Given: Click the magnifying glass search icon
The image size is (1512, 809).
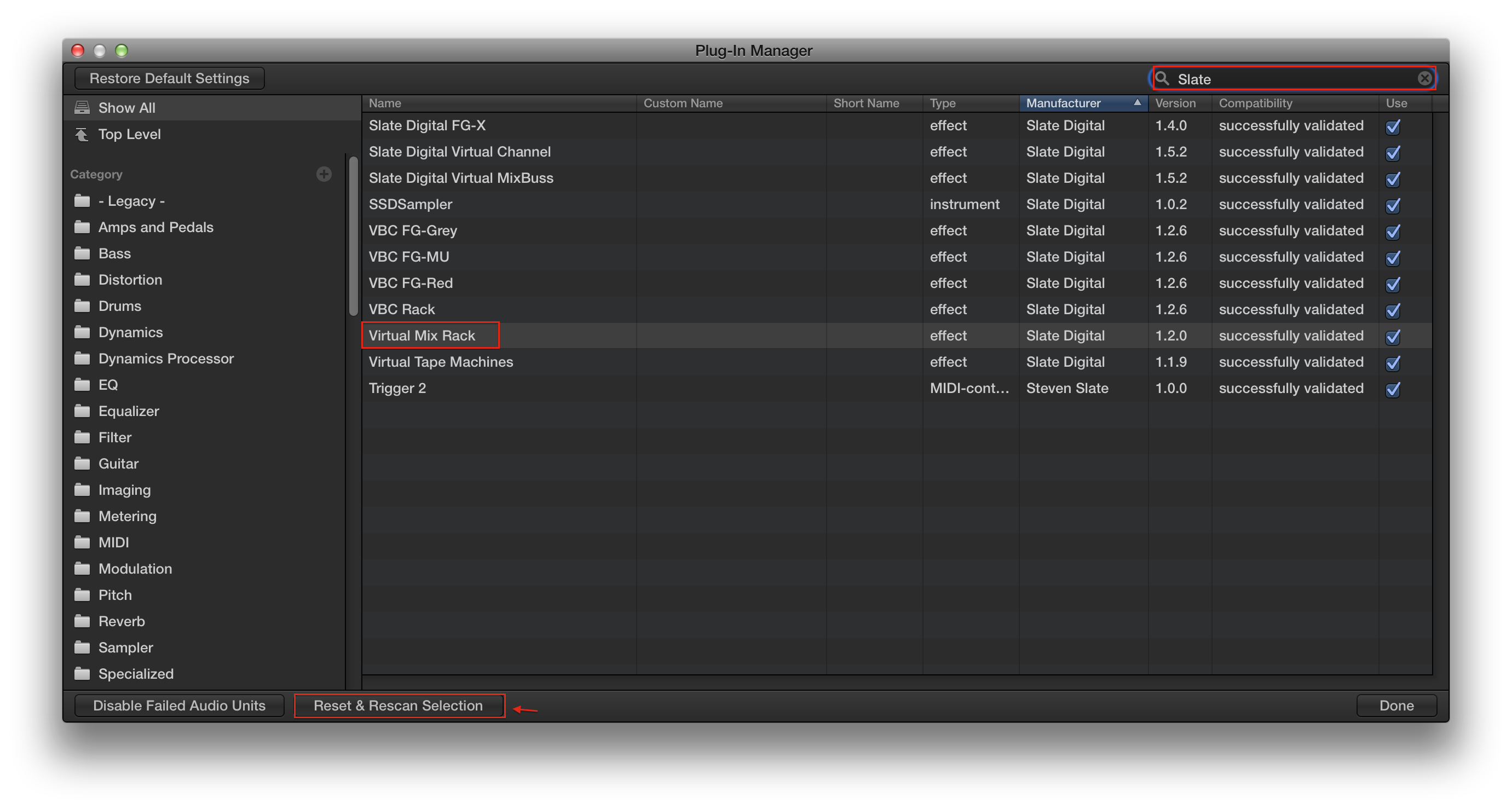Looking at the screenshot, I should [x=1162, y=79].
